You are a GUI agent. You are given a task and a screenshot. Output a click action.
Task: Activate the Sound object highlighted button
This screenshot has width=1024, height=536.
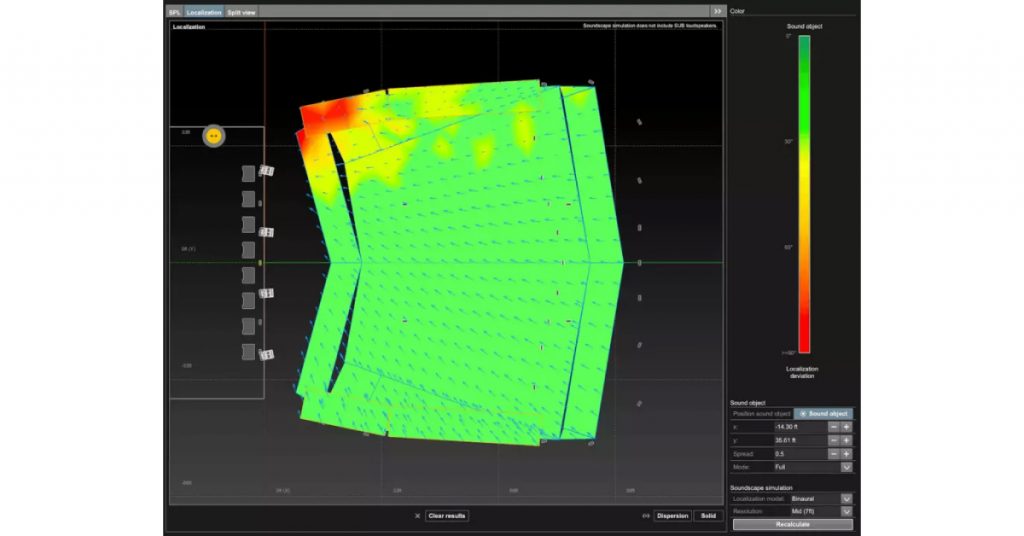tap(824, 414)
